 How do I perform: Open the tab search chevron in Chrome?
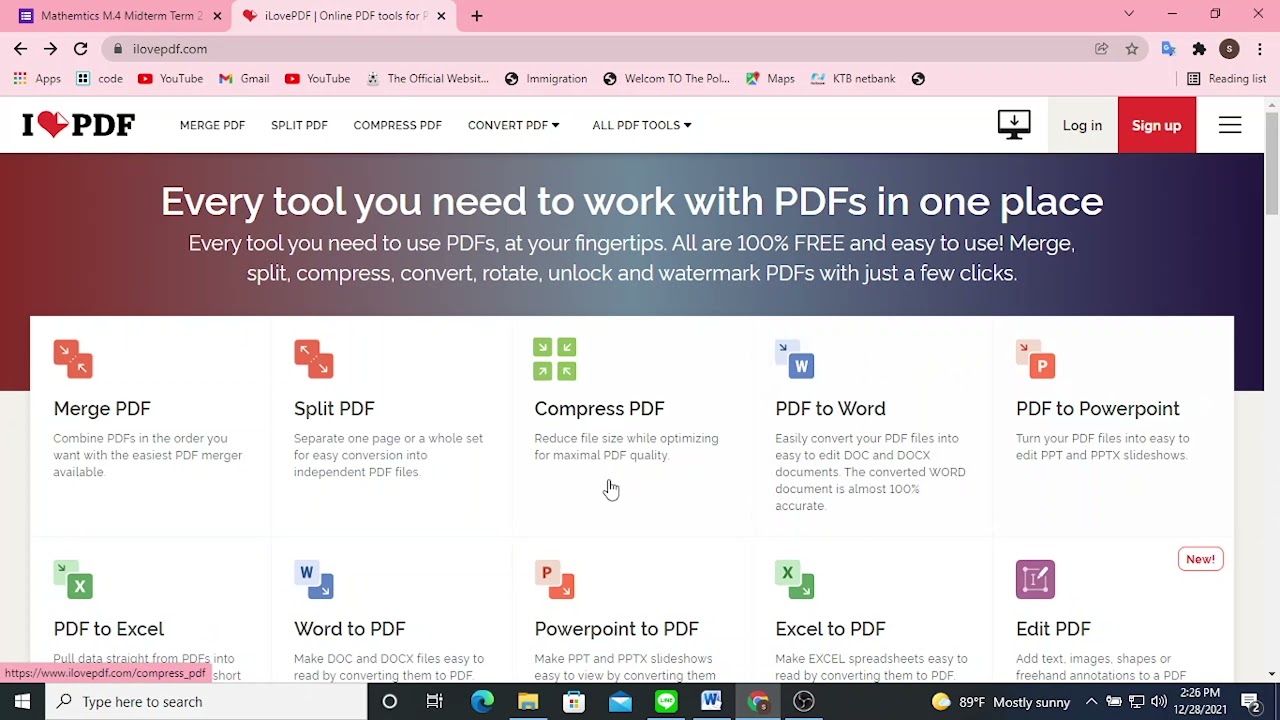pos(1129,14)
